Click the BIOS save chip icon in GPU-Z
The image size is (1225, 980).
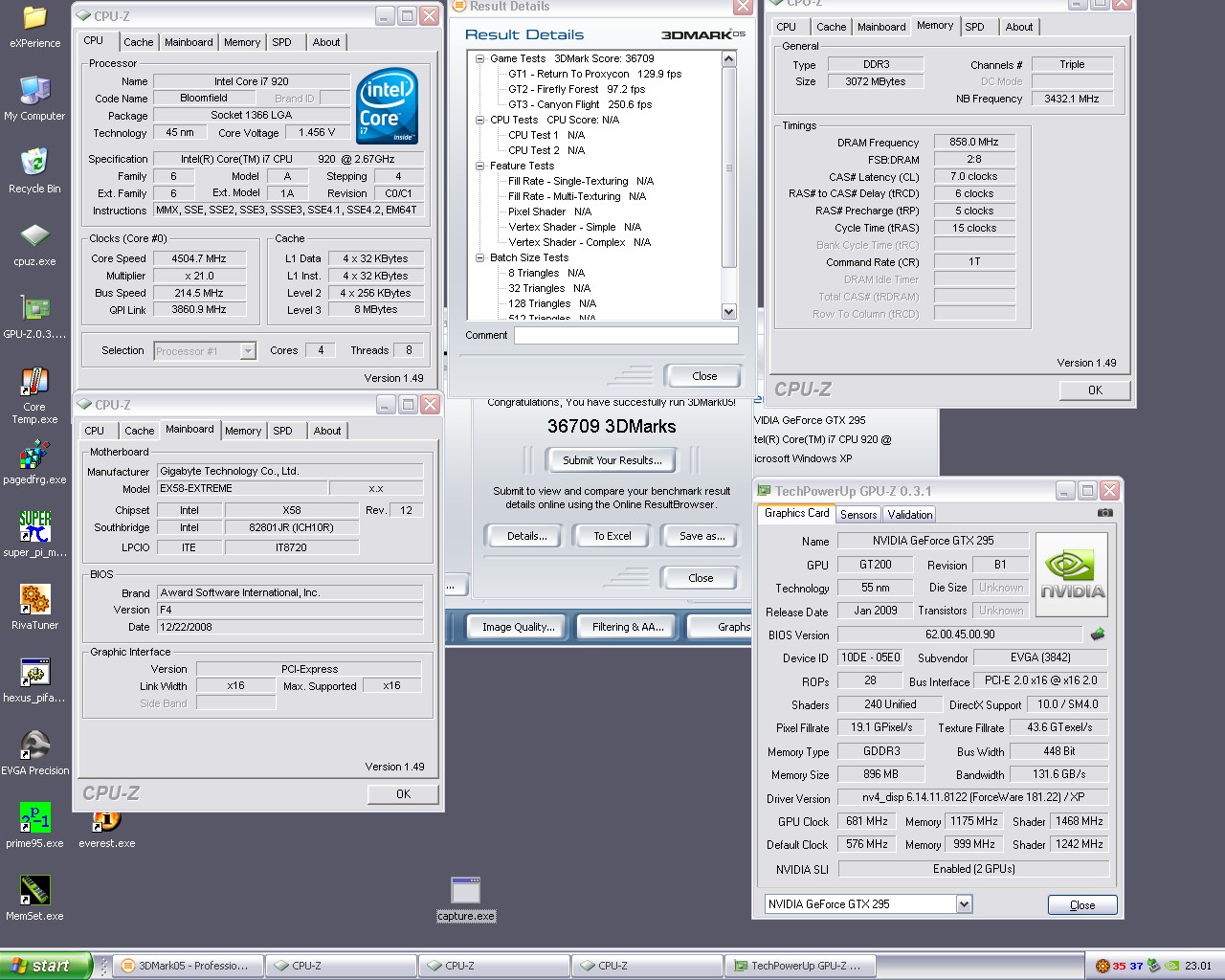(x=1098, y=634)
